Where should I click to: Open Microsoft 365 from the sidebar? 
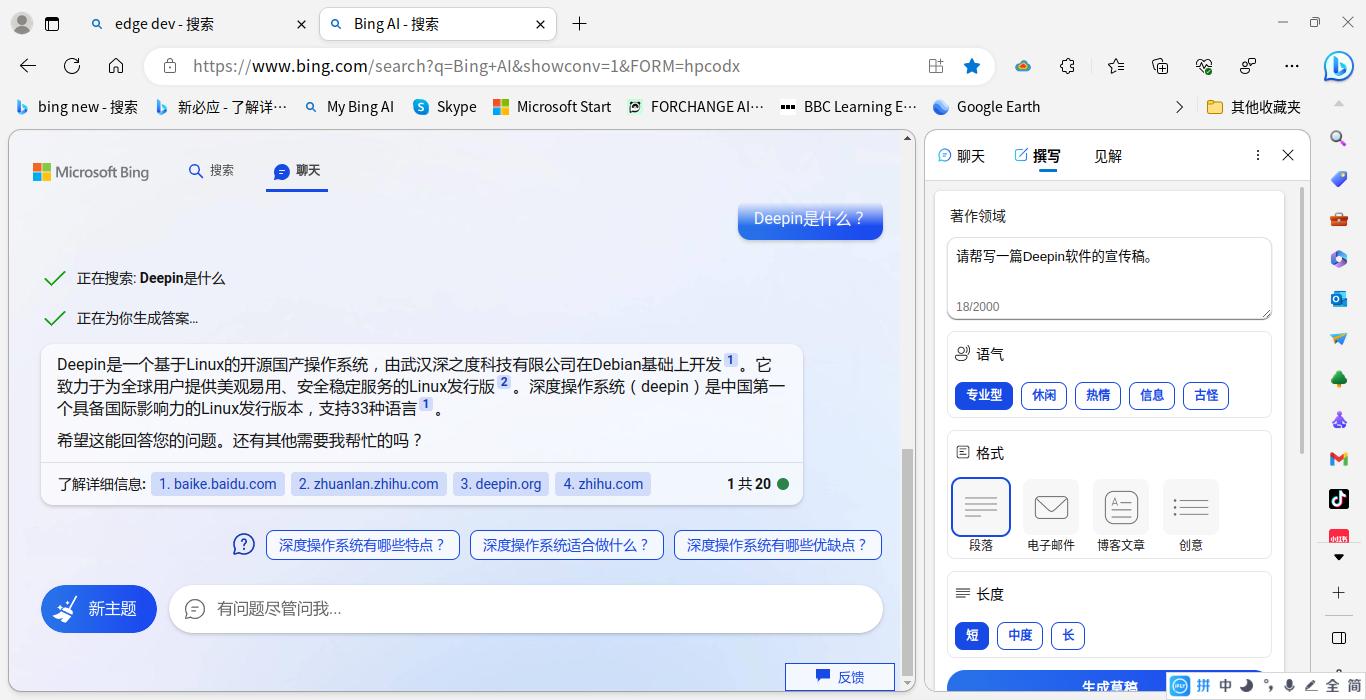1338,258
